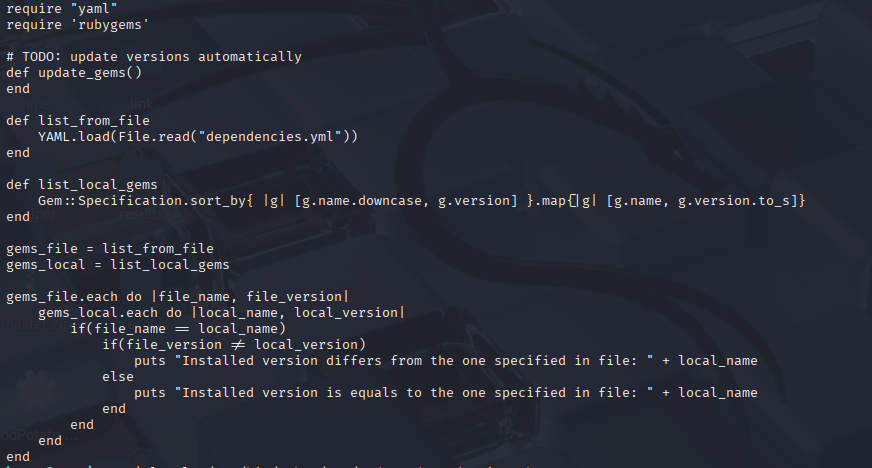Screen dimensions: 872x468
Task: Click gems_local.each do loop line
Action: (x=222, y=313)
